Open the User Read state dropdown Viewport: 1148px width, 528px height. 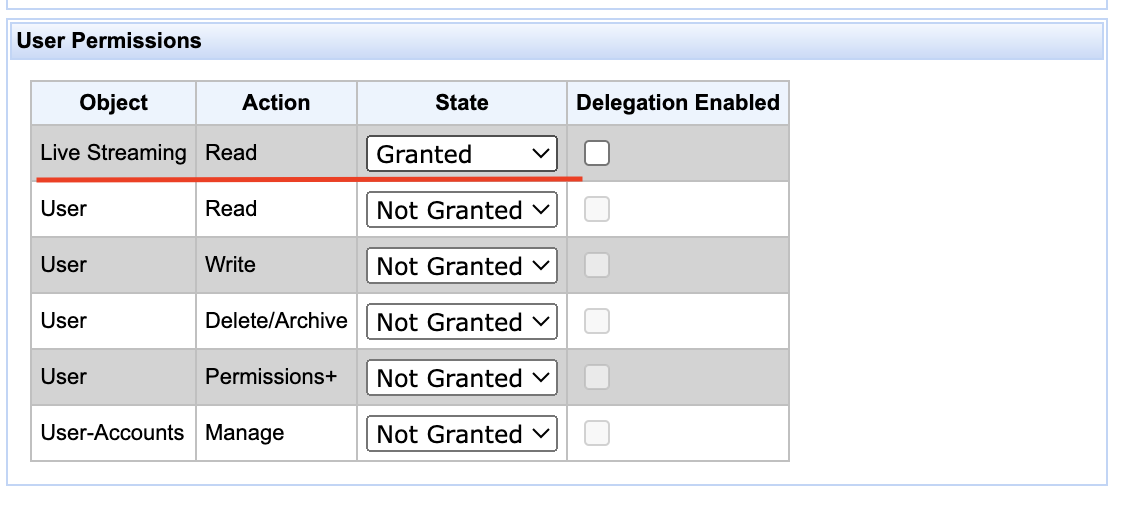[x=461, y=210]
